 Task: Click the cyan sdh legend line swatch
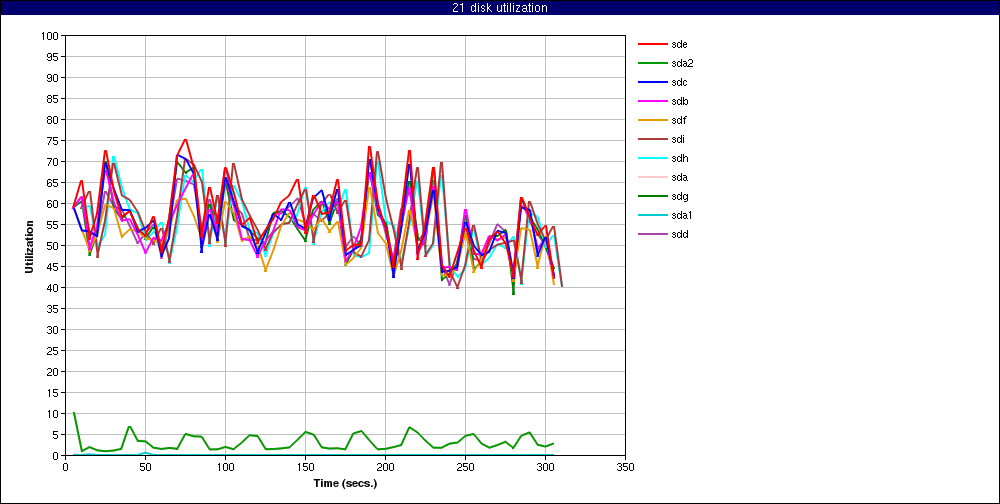651,159
